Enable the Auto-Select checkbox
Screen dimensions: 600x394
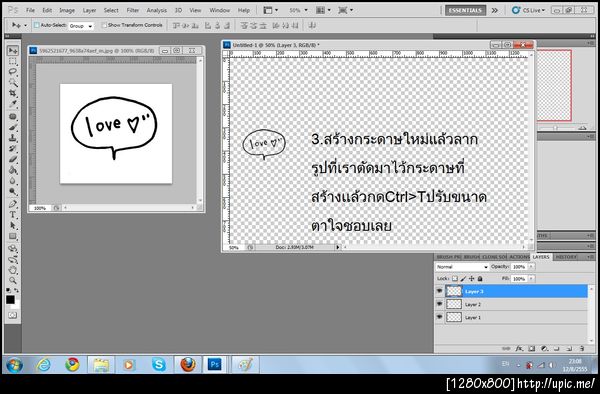(x=36, y=25)
